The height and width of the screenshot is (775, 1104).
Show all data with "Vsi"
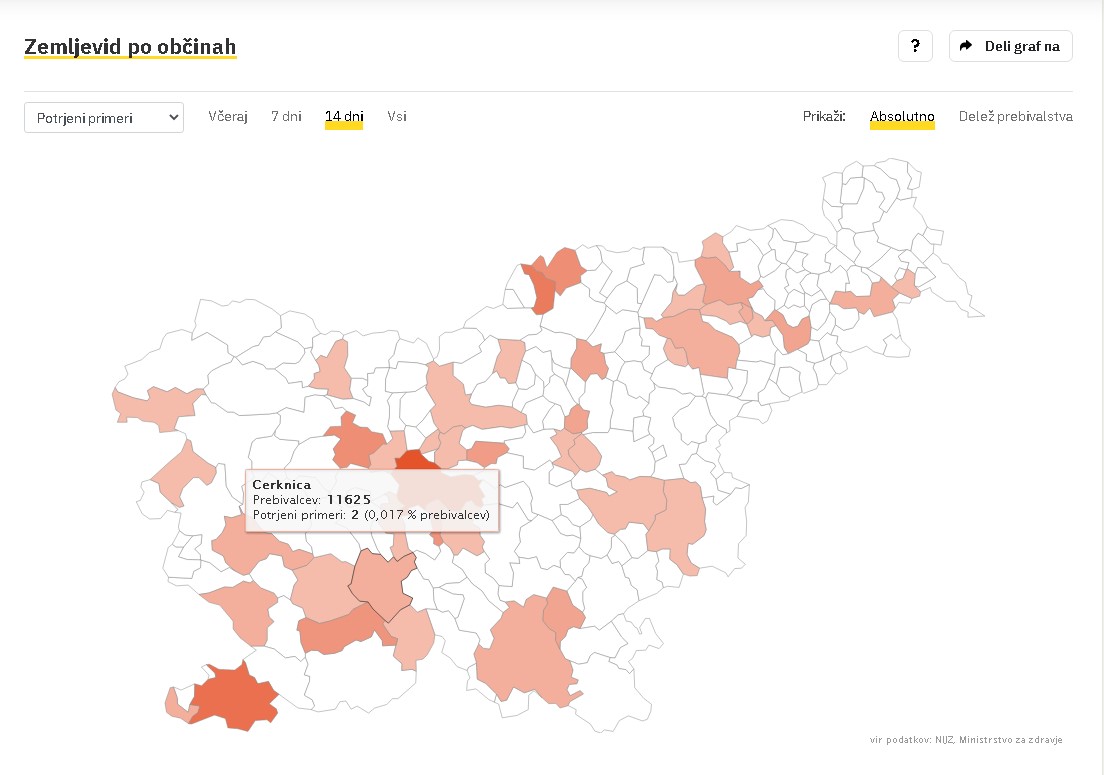coord(397,116)
